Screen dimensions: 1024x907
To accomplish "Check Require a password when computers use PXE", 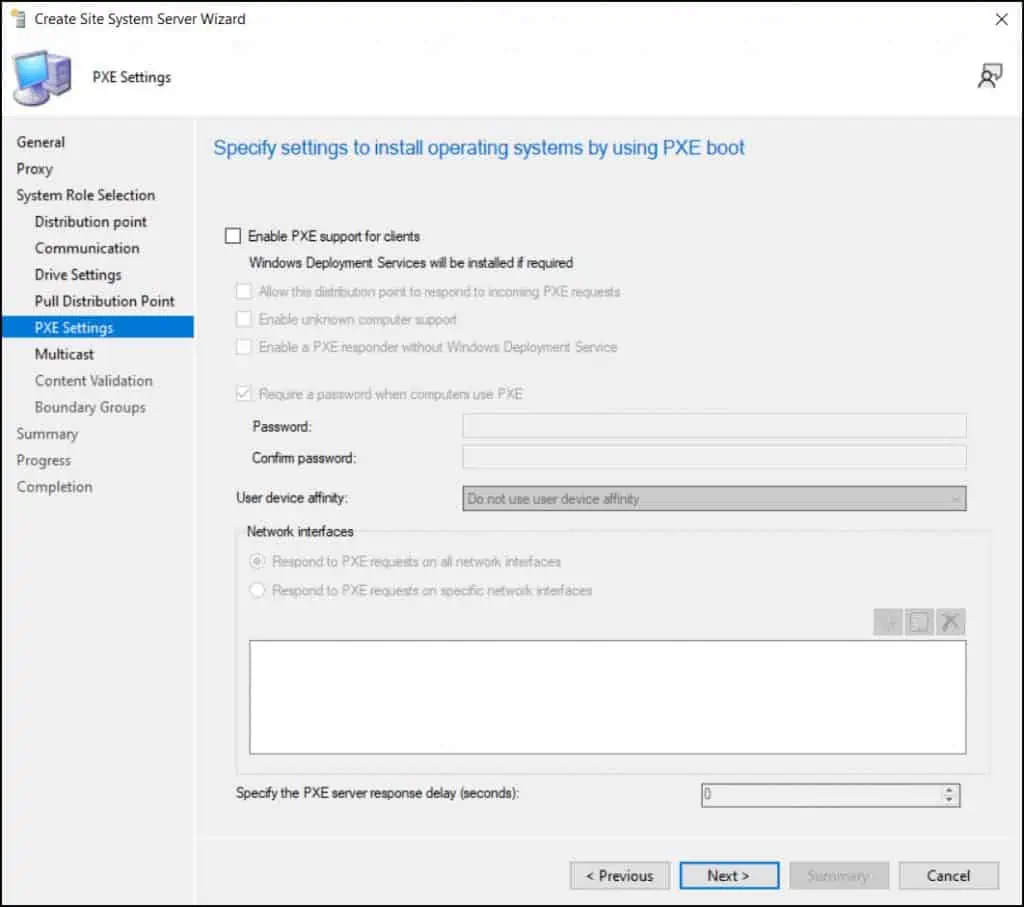I will click(243, 394).
